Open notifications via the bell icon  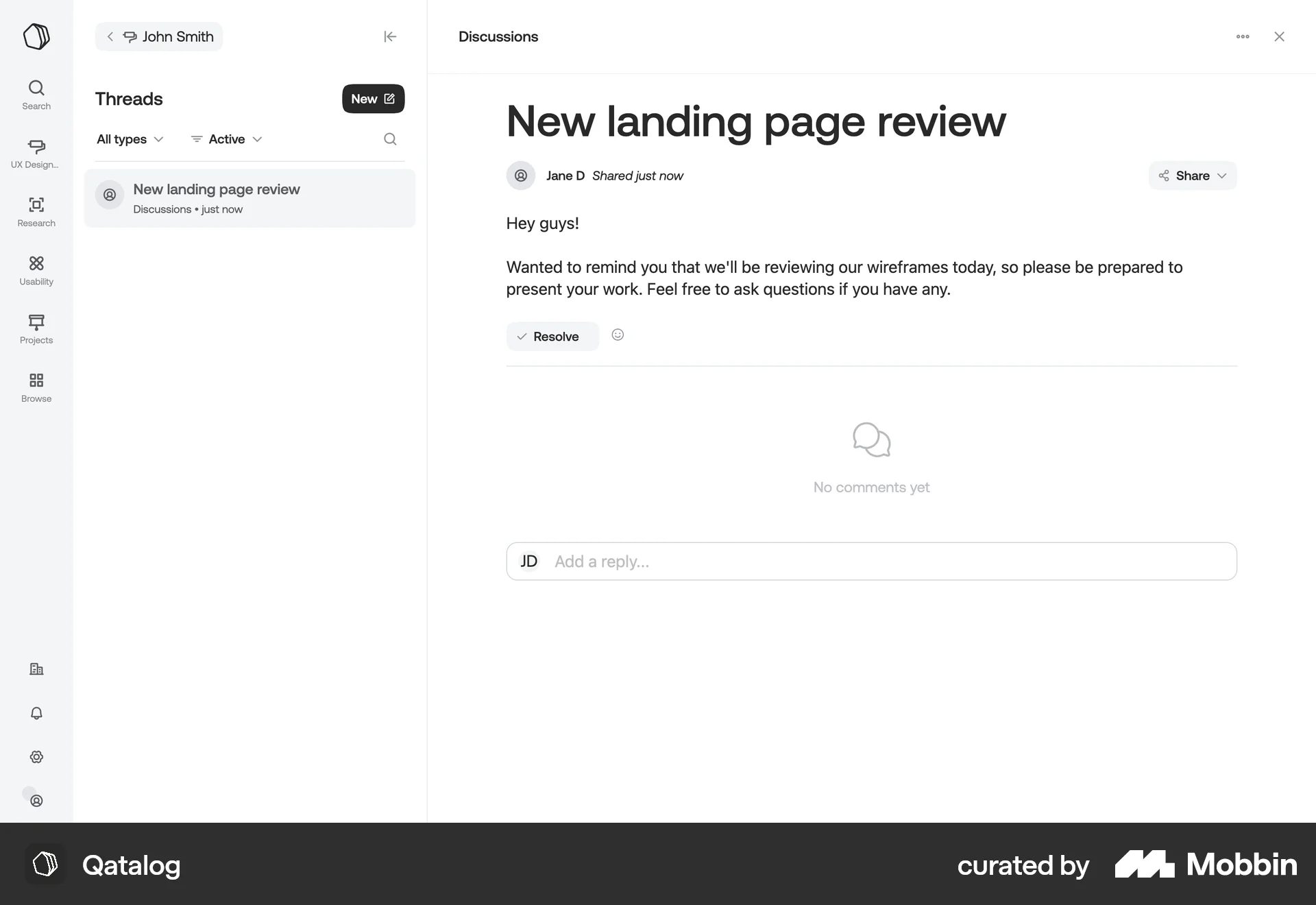[x=36, y=713]
